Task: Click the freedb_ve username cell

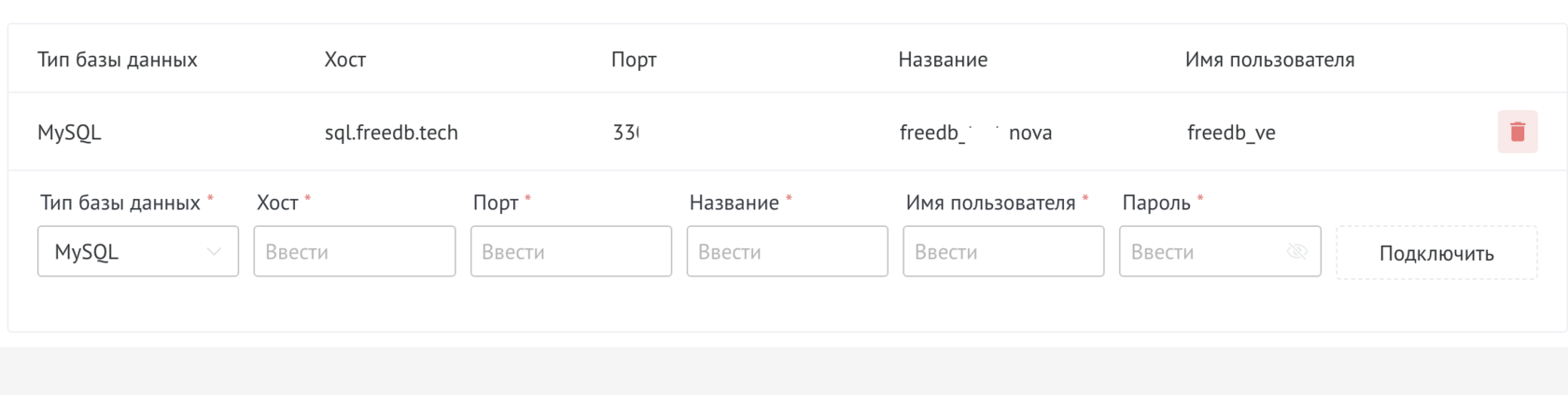Action: (1231, 133)
